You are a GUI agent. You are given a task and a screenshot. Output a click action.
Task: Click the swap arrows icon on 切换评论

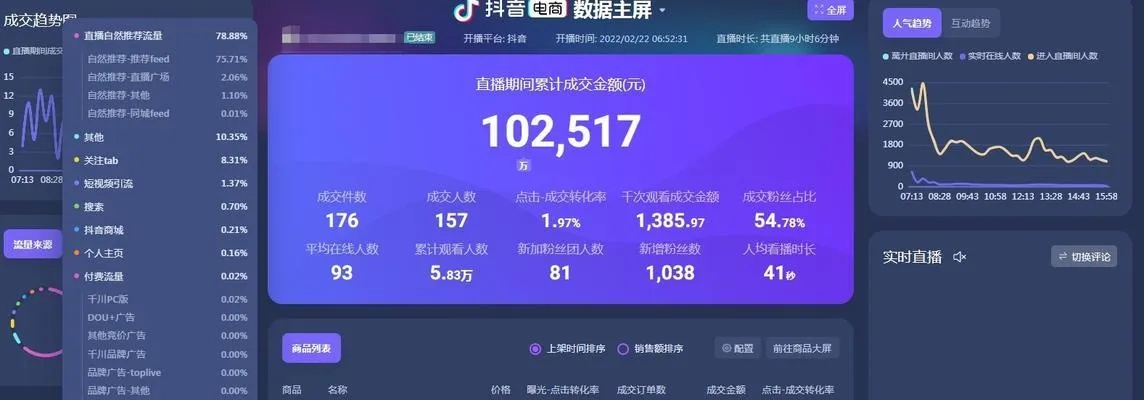[x=1061, y=257]
